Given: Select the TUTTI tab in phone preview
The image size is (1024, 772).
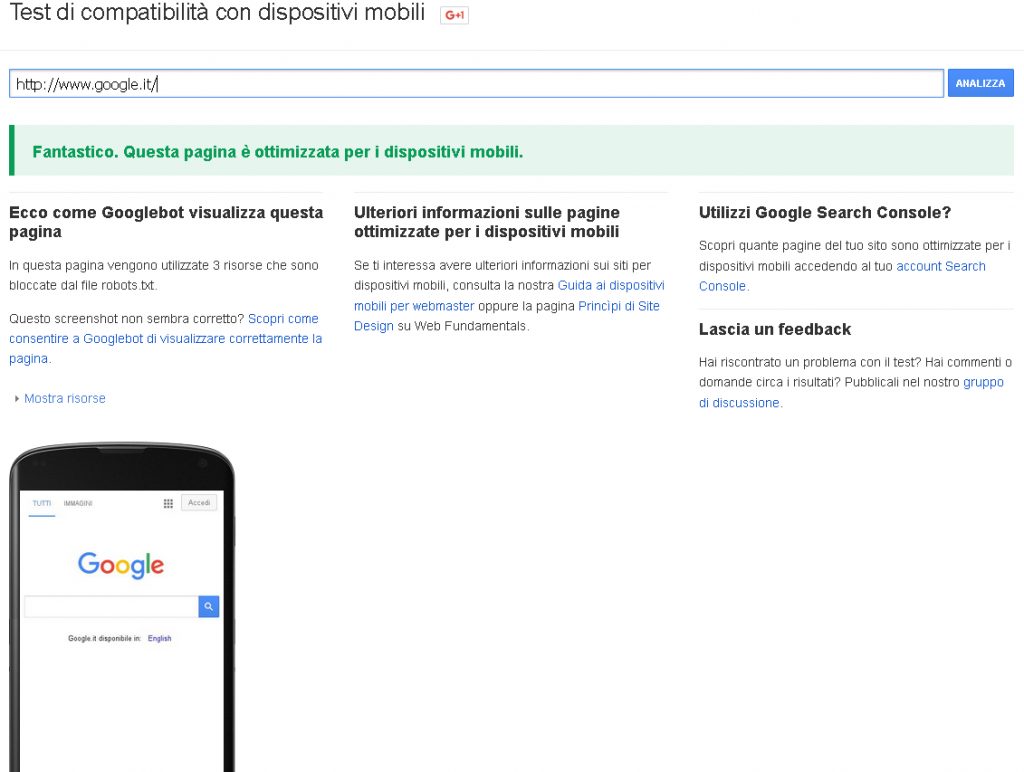Looking at the screenshot, I should pos(42,504).
